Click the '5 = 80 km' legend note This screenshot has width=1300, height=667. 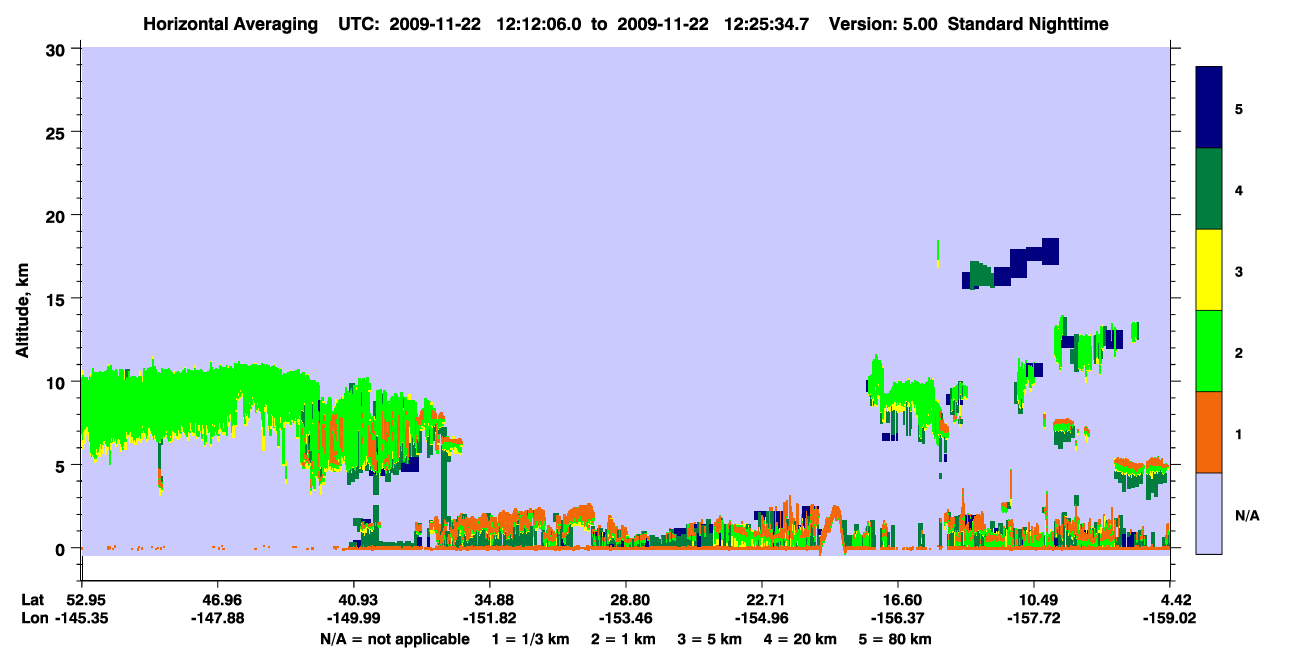point(895,639)
